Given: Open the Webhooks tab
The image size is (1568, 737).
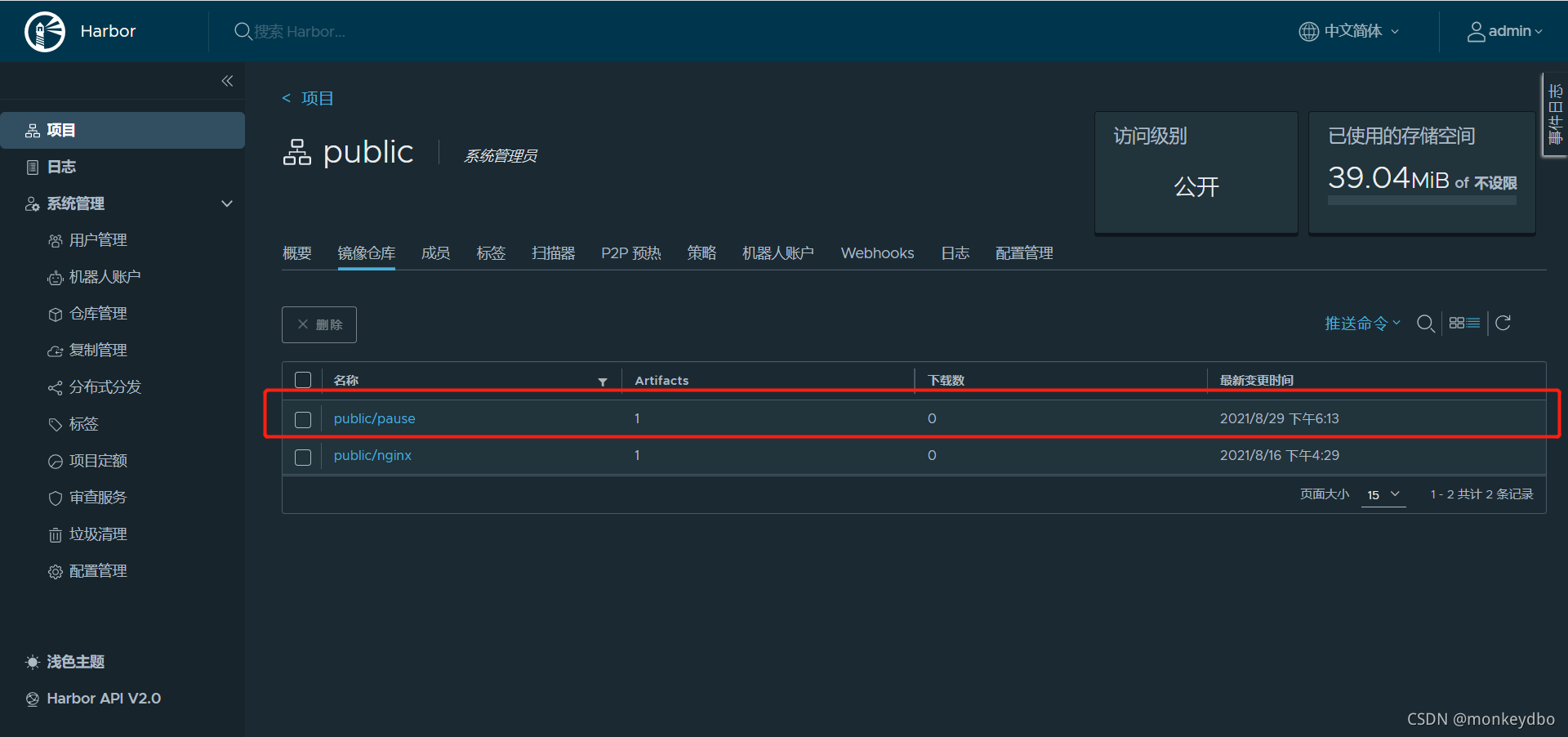Looking at the screenshot, I should [x=877, y=253].
